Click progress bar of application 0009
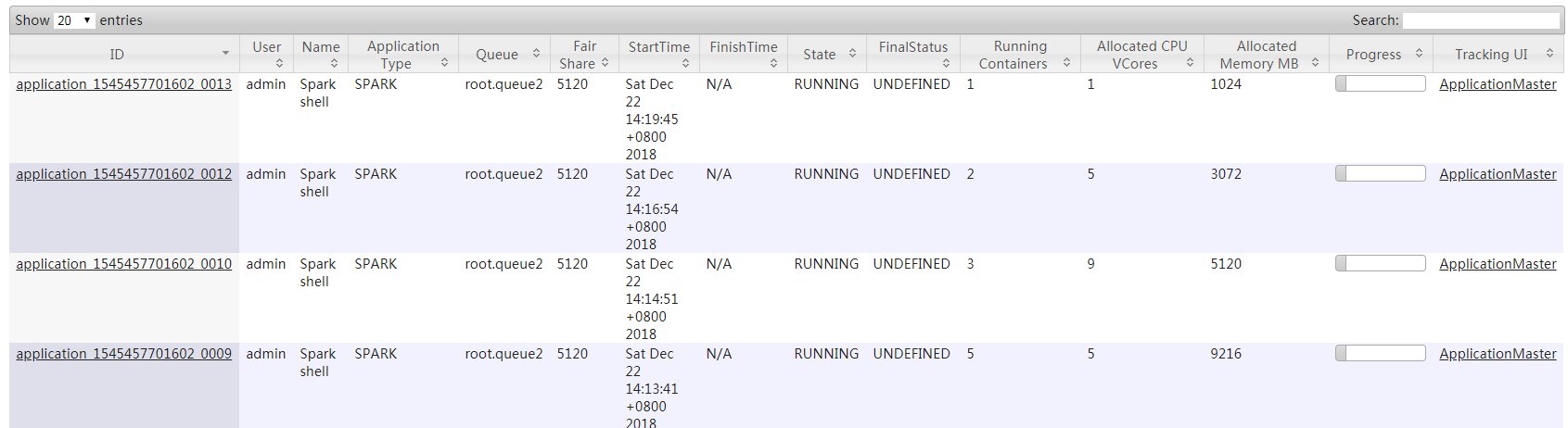The image size is (1568, 428). point(1381,353)
